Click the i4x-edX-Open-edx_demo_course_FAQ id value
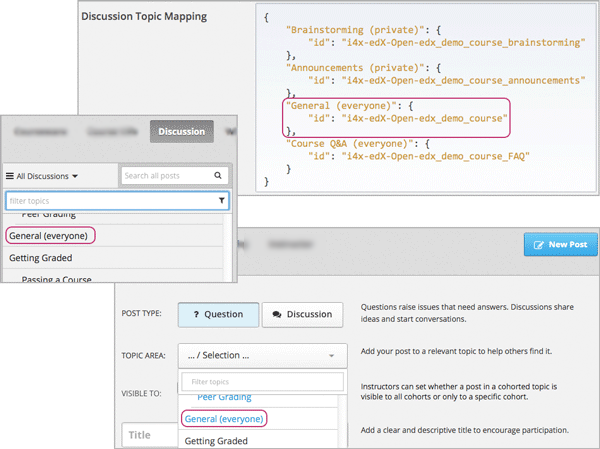 click(x=435, y=156)
